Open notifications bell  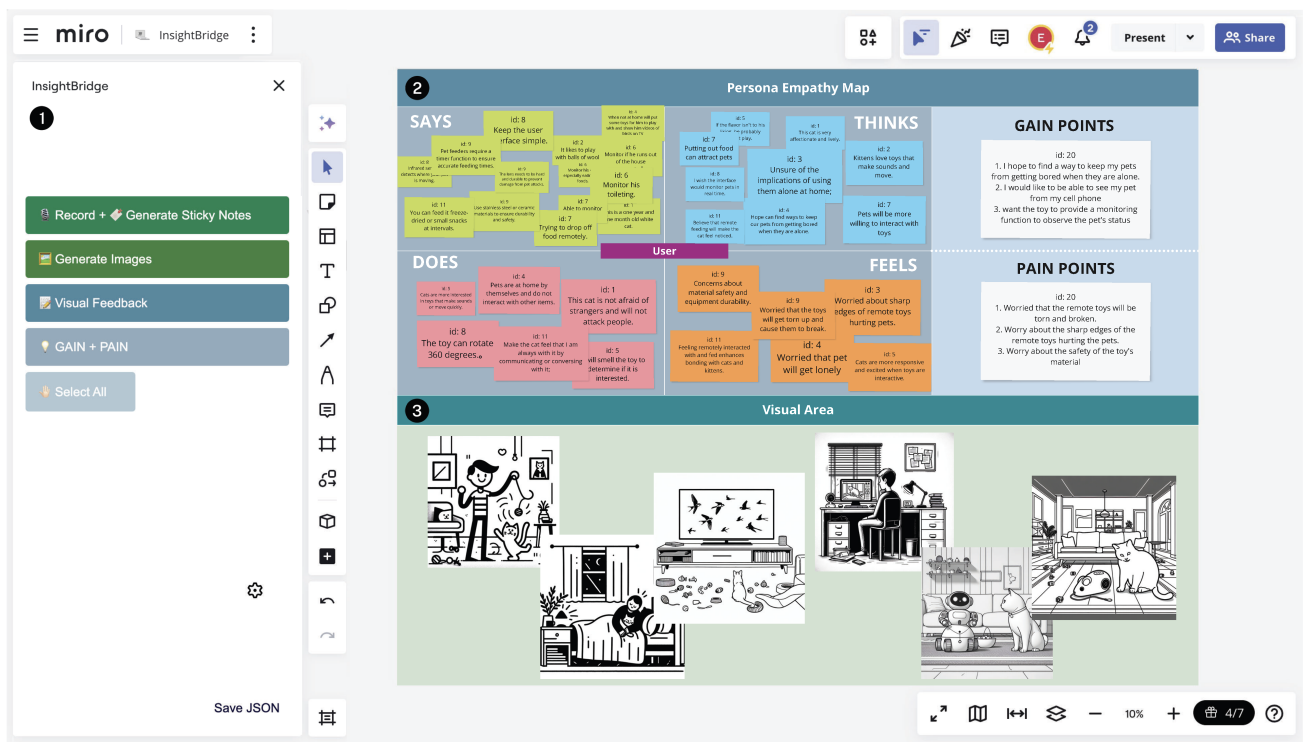coord(1082,38)
